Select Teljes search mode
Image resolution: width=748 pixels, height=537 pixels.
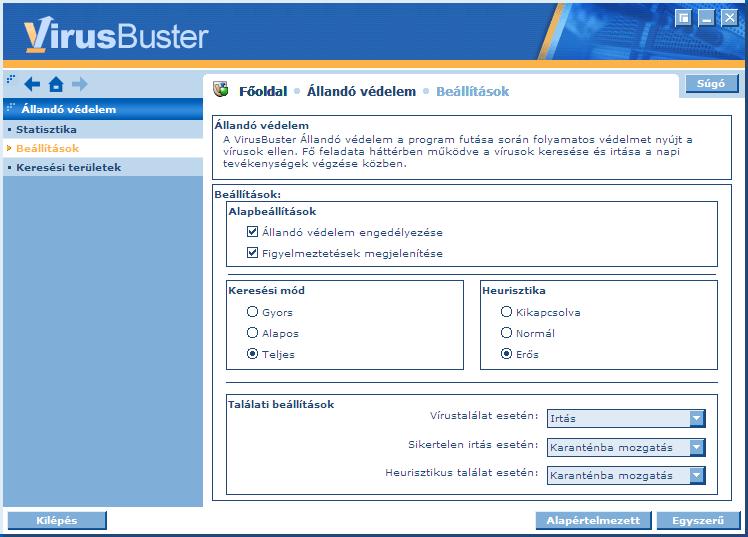(252, 354)
